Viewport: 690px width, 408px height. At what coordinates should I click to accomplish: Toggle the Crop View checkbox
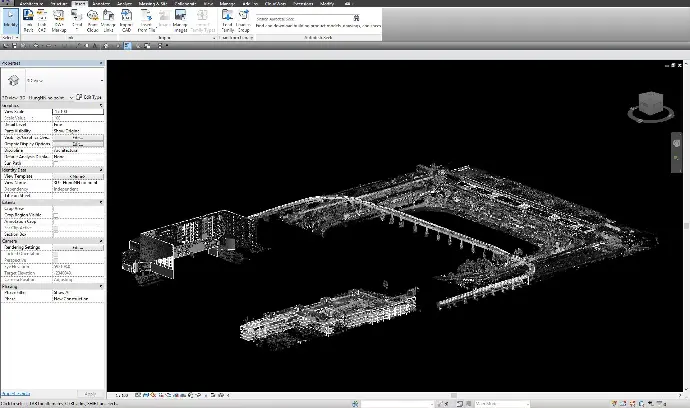coord(56,209)
